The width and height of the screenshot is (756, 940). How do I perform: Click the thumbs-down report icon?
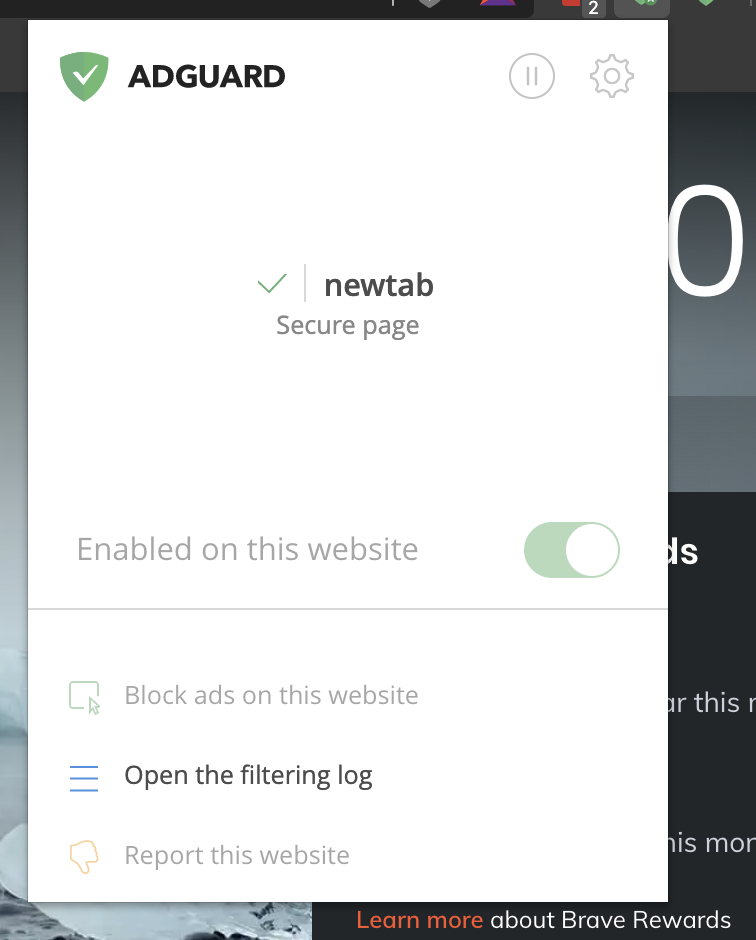84,855
